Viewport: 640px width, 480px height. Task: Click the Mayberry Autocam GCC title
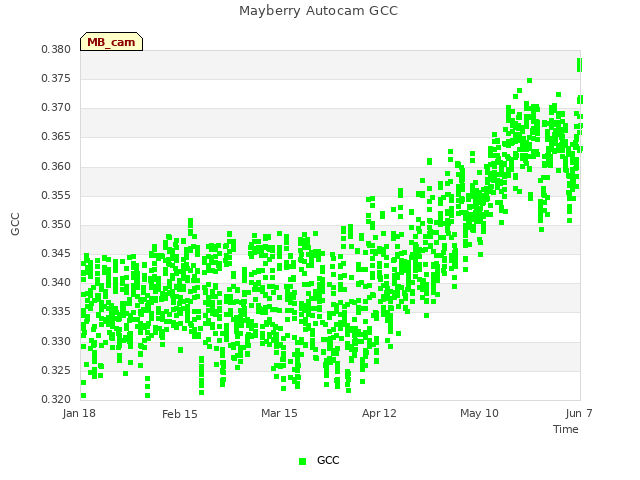(x=318, y=11)
